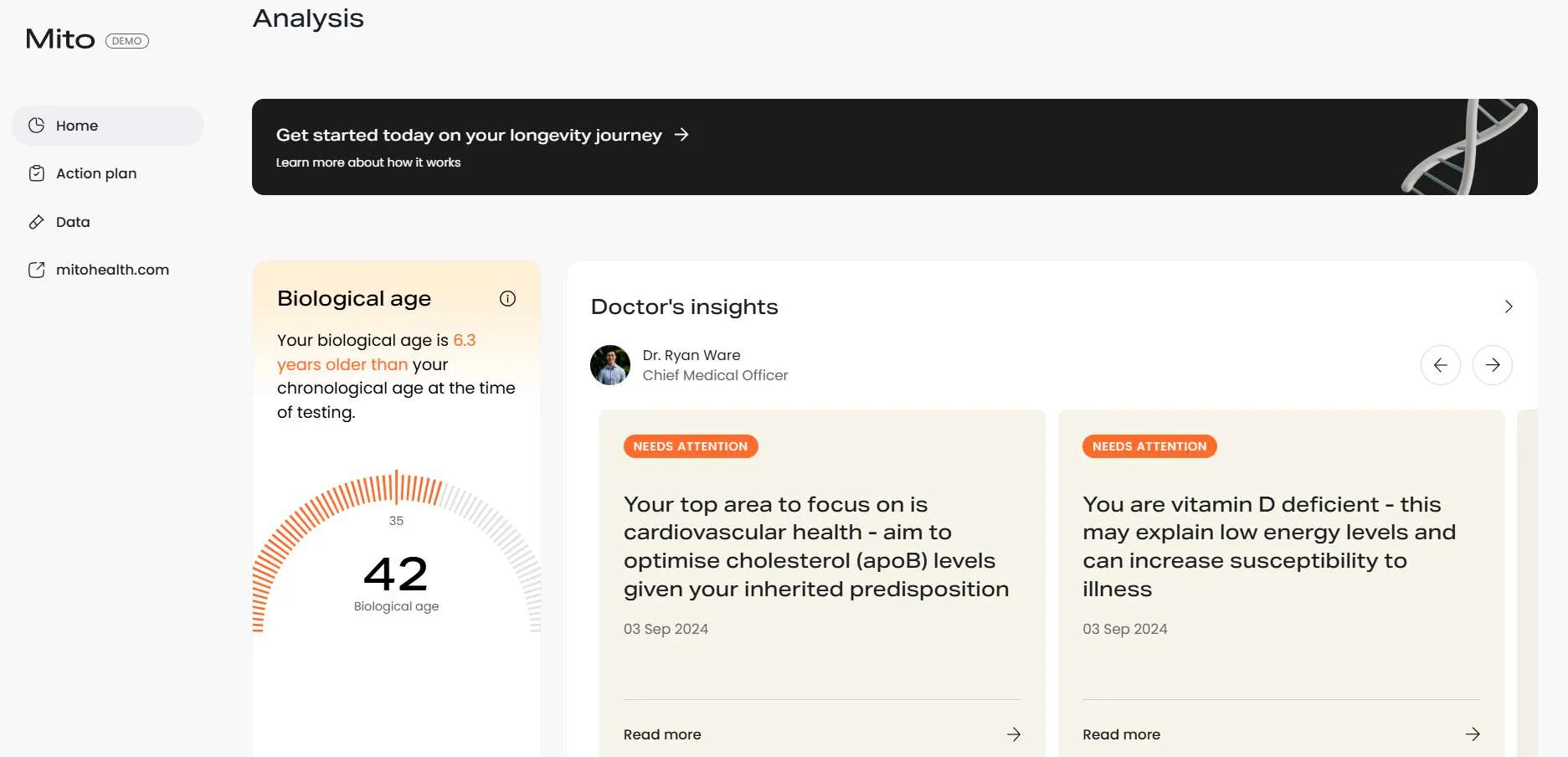Expand Doctor's insights via the right chevron
The width and height of the screenshot is (1568, 757).
[x=1509, y=306]
